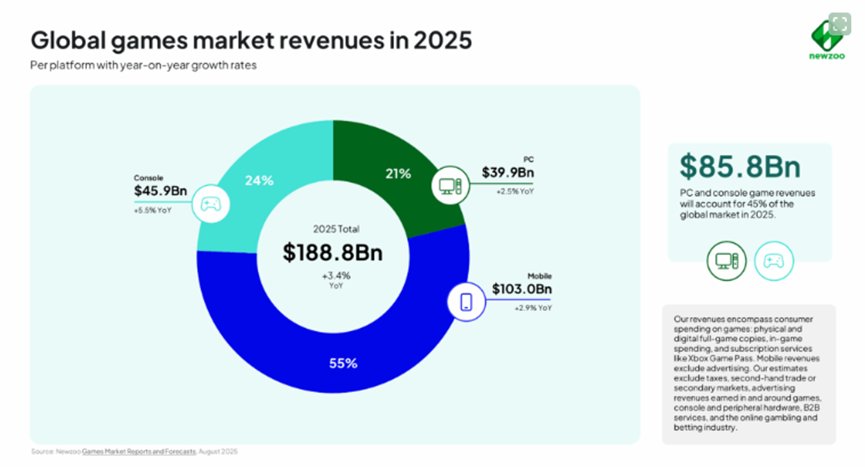865x467 pixels.
Task: Click the gamepad icon under the $85.8Bn text
Action: [773, 261]
